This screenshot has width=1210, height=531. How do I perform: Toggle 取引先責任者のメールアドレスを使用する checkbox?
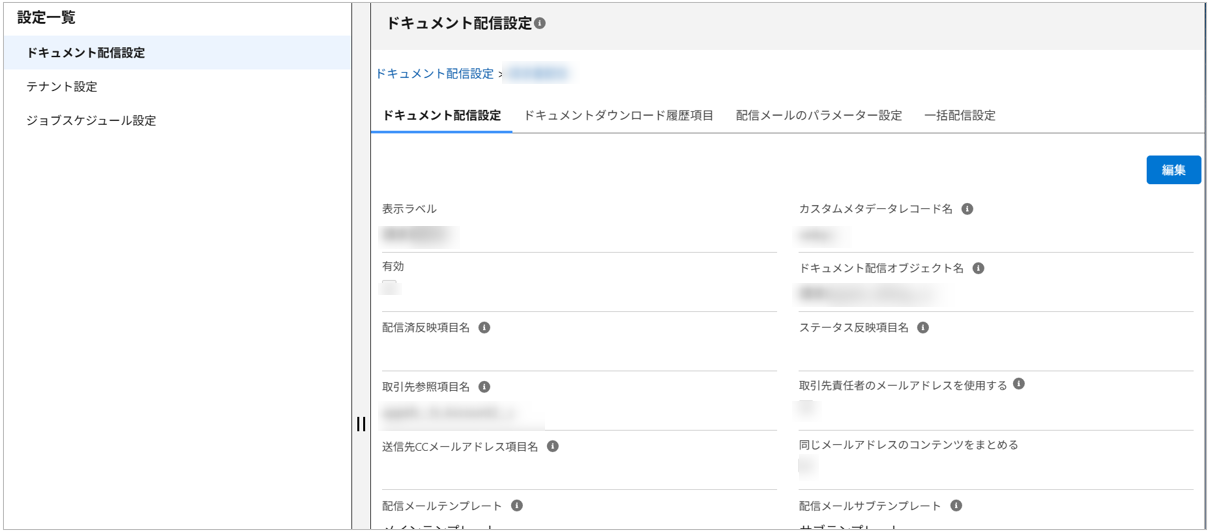[806, 407]
